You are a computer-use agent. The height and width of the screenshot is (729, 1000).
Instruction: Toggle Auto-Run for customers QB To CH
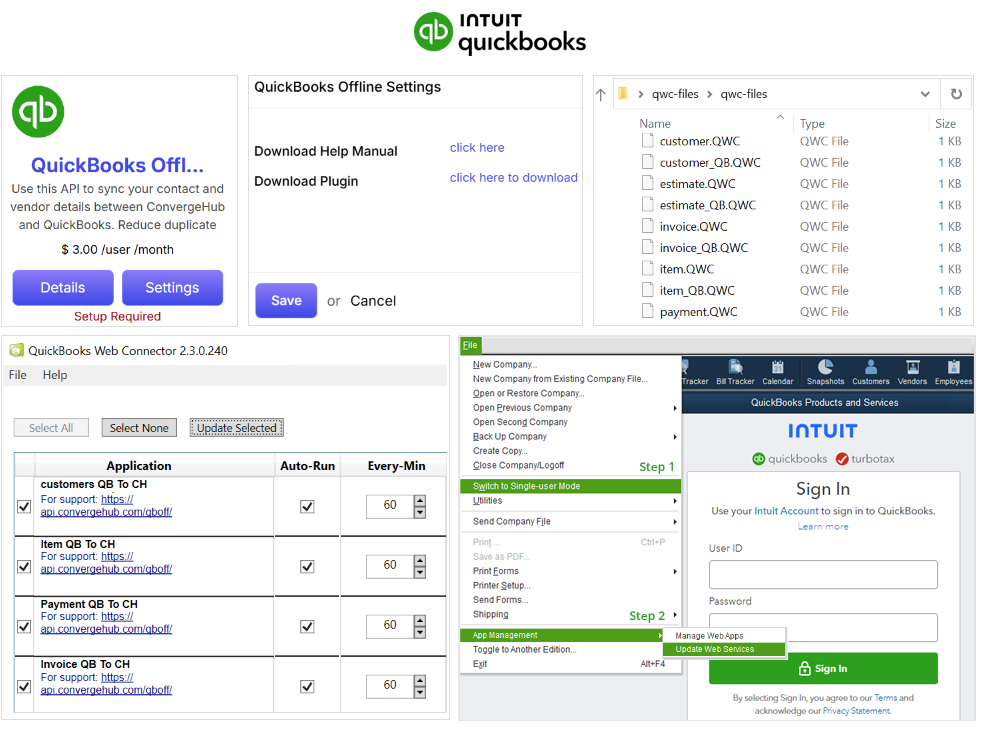tap(307, 506)
